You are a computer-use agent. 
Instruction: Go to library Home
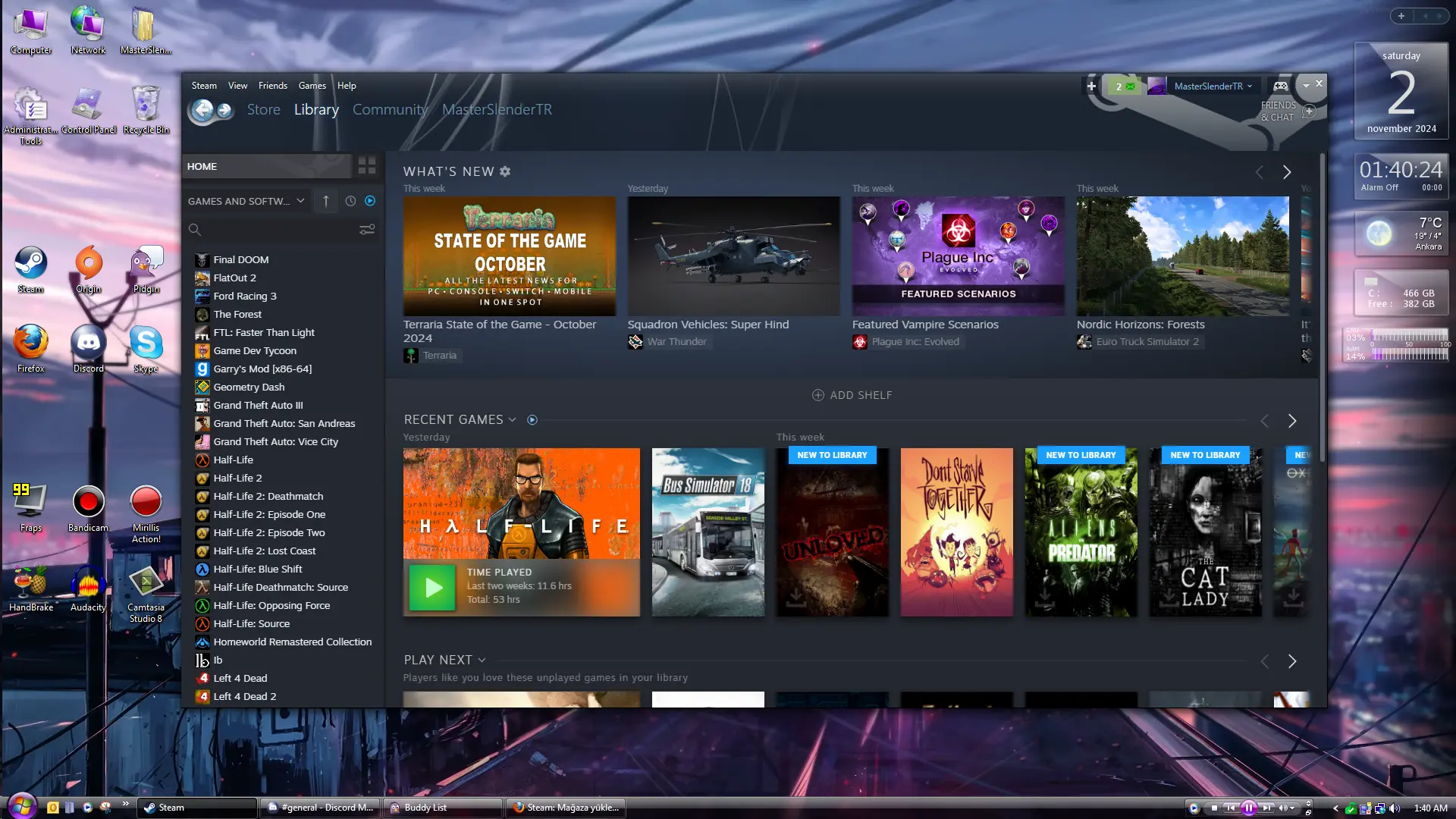[x=267, y=166]
